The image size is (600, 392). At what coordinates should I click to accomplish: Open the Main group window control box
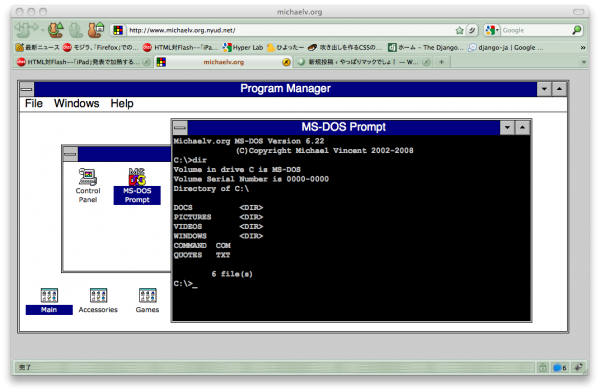70,154
